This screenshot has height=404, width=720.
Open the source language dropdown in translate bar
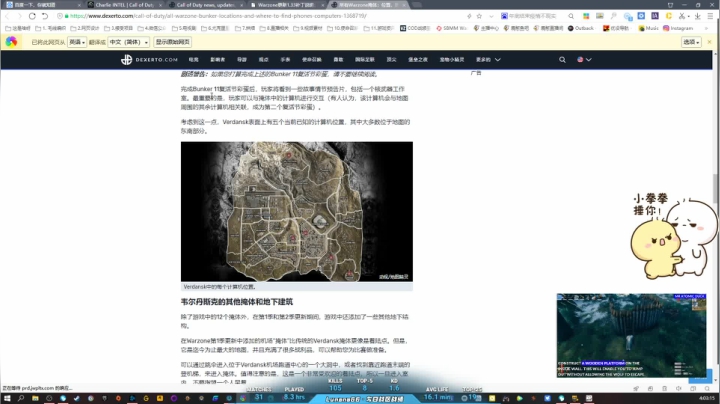(x=77, y=42)
